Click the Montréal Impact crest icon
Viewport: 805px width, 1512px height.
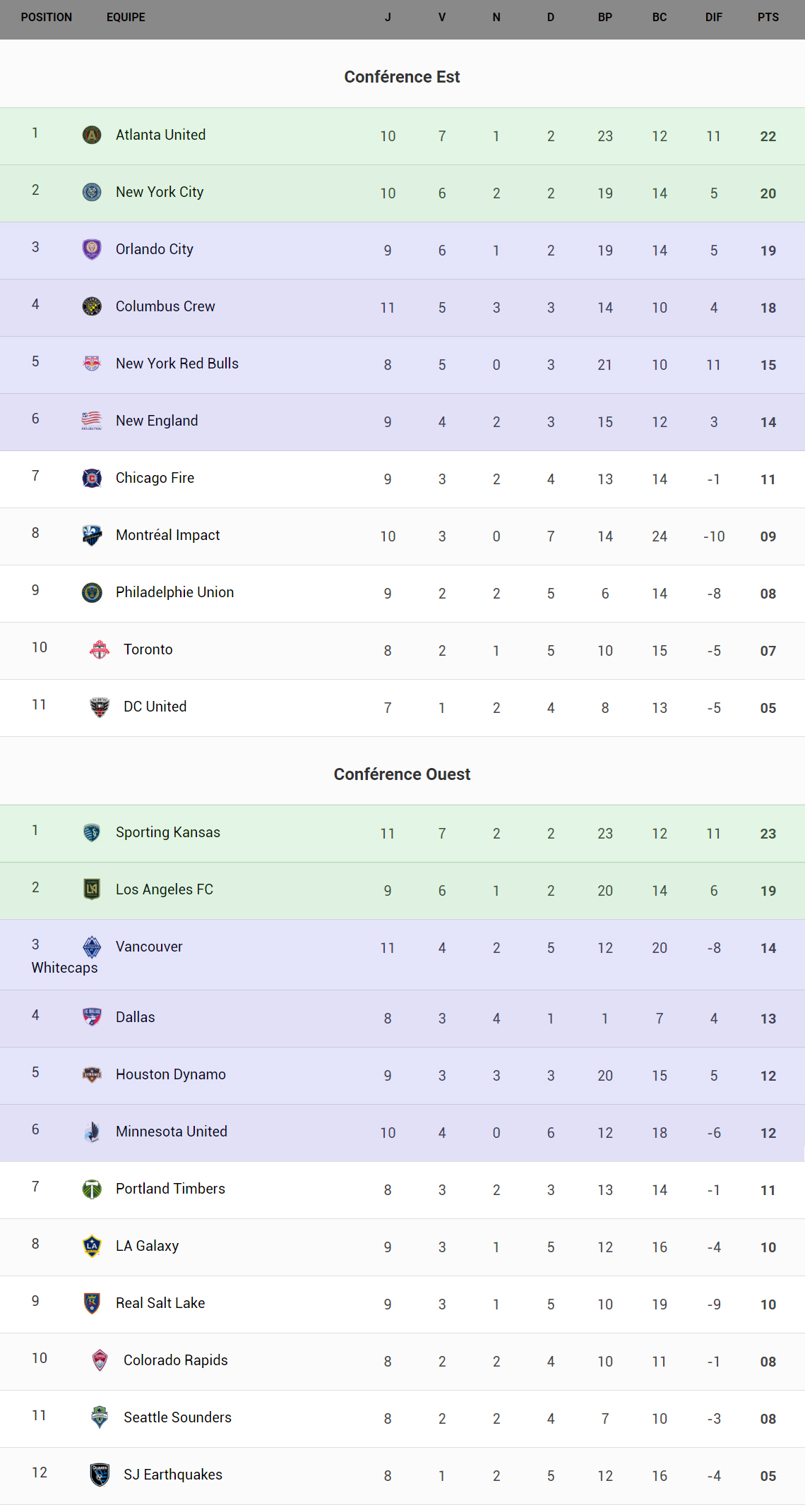(92, 535)
